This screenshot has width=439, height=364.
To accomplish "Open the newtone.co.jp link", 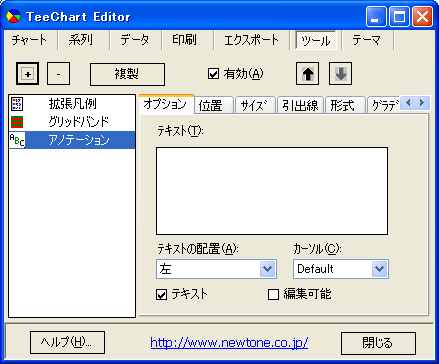I will 229,342.
